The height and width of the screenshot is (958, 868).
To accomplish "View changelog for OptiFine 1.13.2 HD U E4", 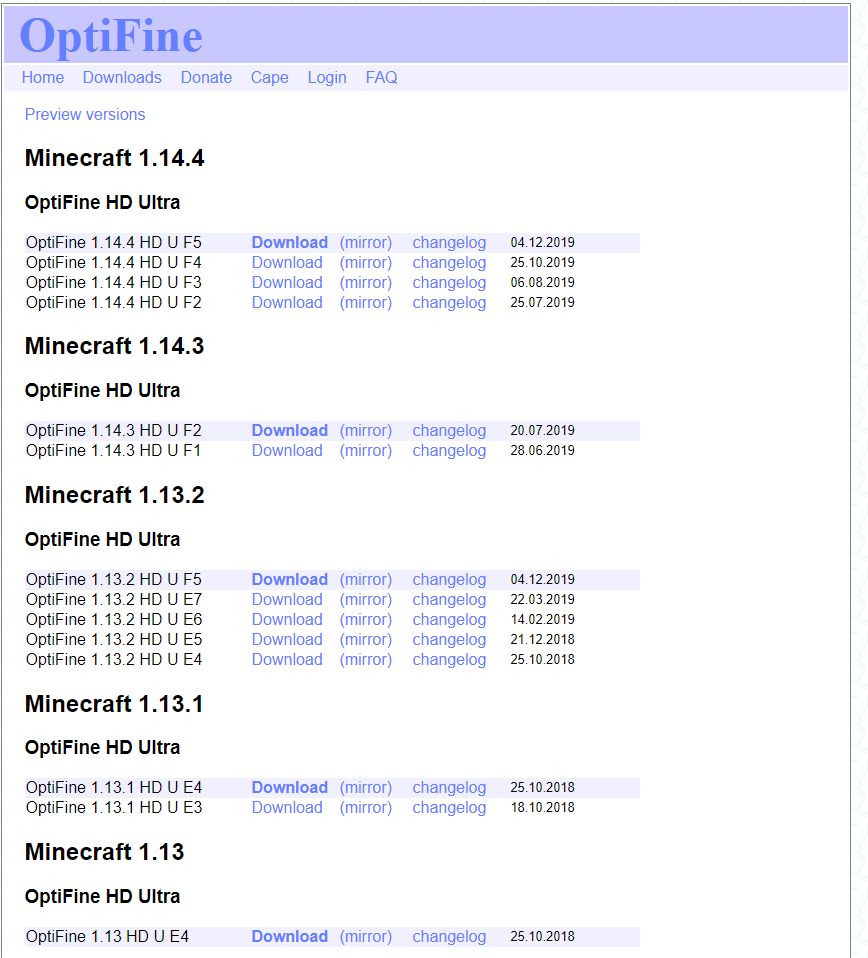I will tap(449, 660).
